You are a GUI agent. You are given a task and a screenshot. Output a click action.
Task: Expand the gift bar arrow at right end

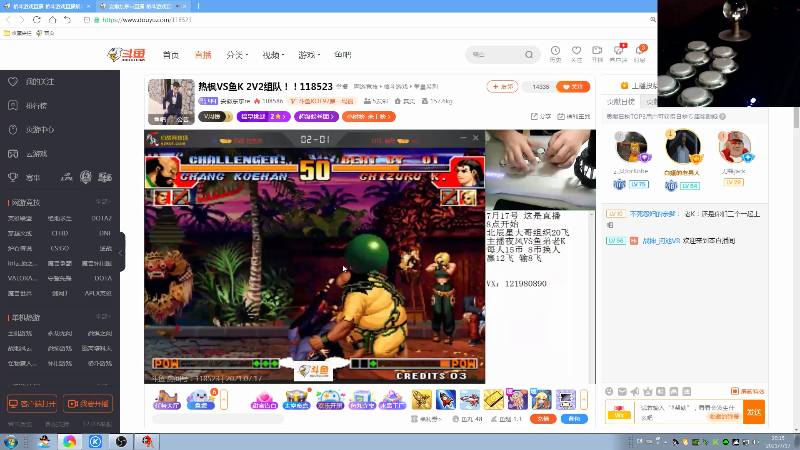584,399
